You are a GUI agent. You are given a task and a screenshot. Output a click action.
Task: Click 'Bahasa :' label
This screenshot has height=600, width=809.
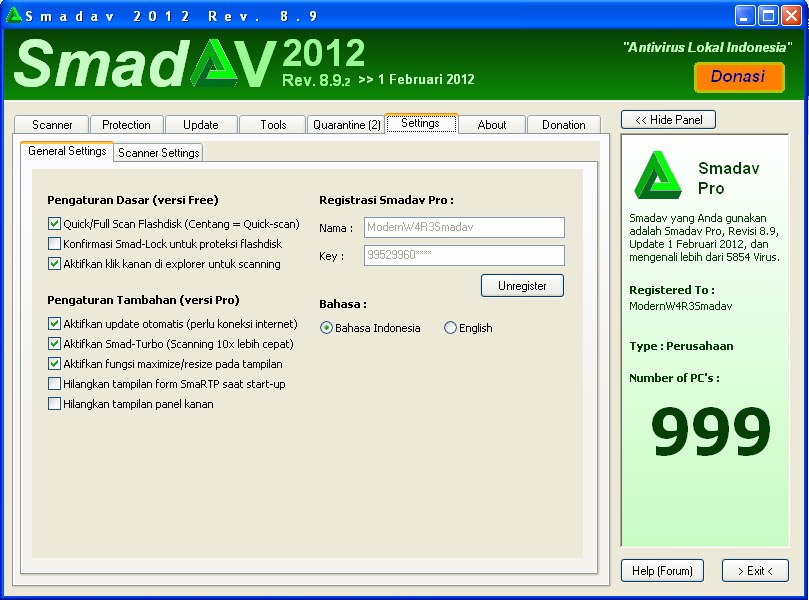tap(343, 304)
